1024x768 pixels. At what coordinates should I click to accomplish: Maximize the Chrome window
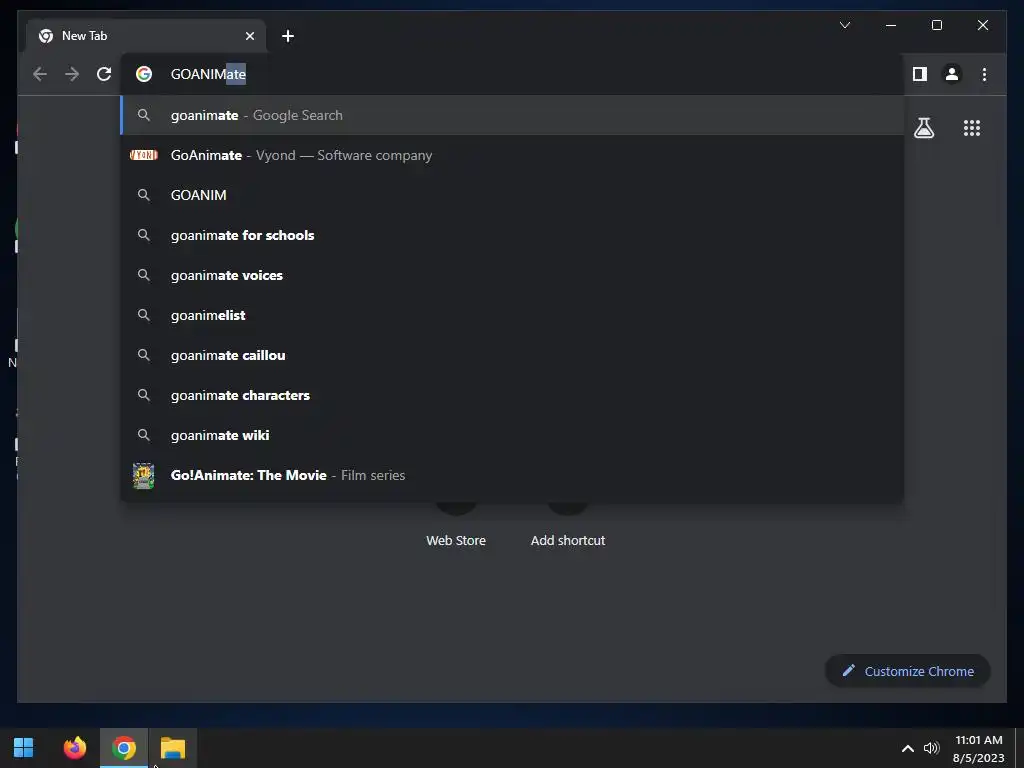(936, 25)
